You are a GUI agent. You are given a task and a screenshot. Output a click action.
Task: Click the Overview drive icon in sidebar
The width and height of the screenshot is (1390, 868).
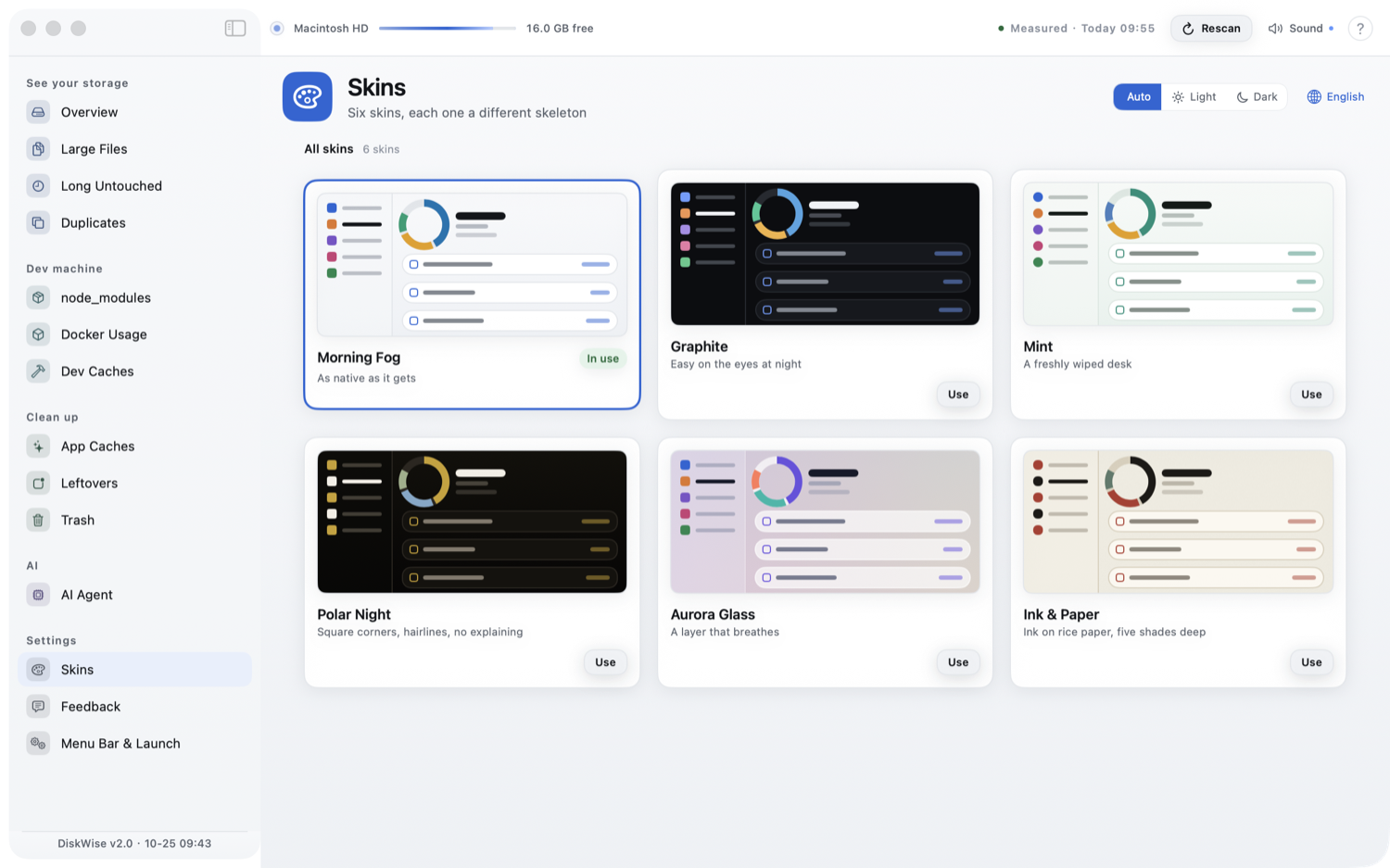pos(38,112)
